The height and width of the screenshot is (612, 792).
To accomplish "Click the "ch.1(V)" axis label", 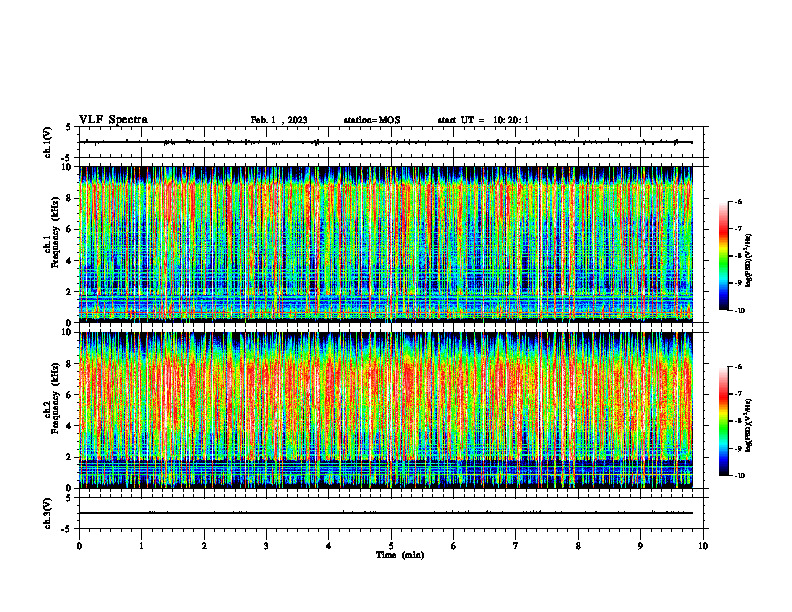I will click(47, 142).
